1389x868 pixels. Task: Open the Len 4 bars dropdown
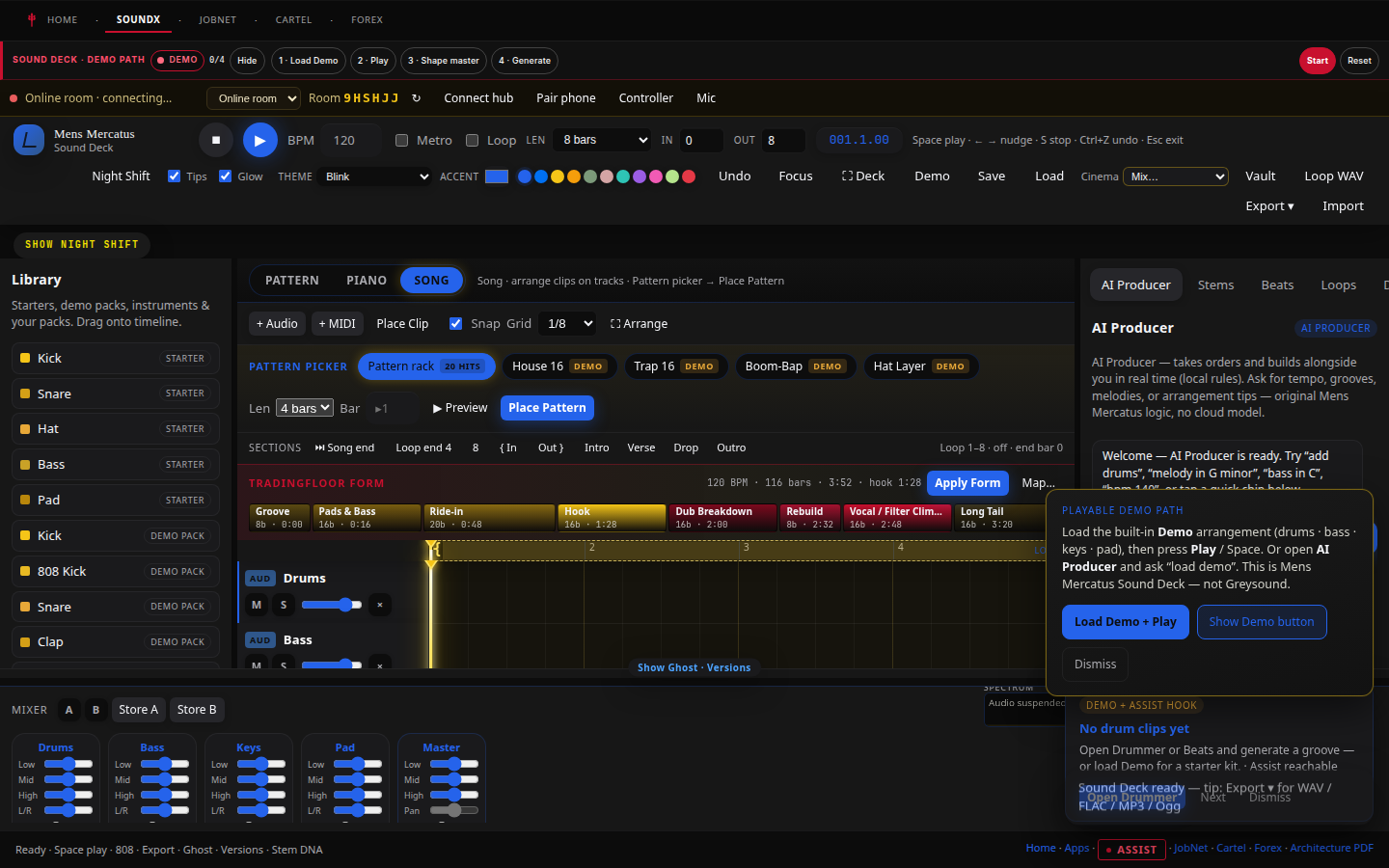305,408
